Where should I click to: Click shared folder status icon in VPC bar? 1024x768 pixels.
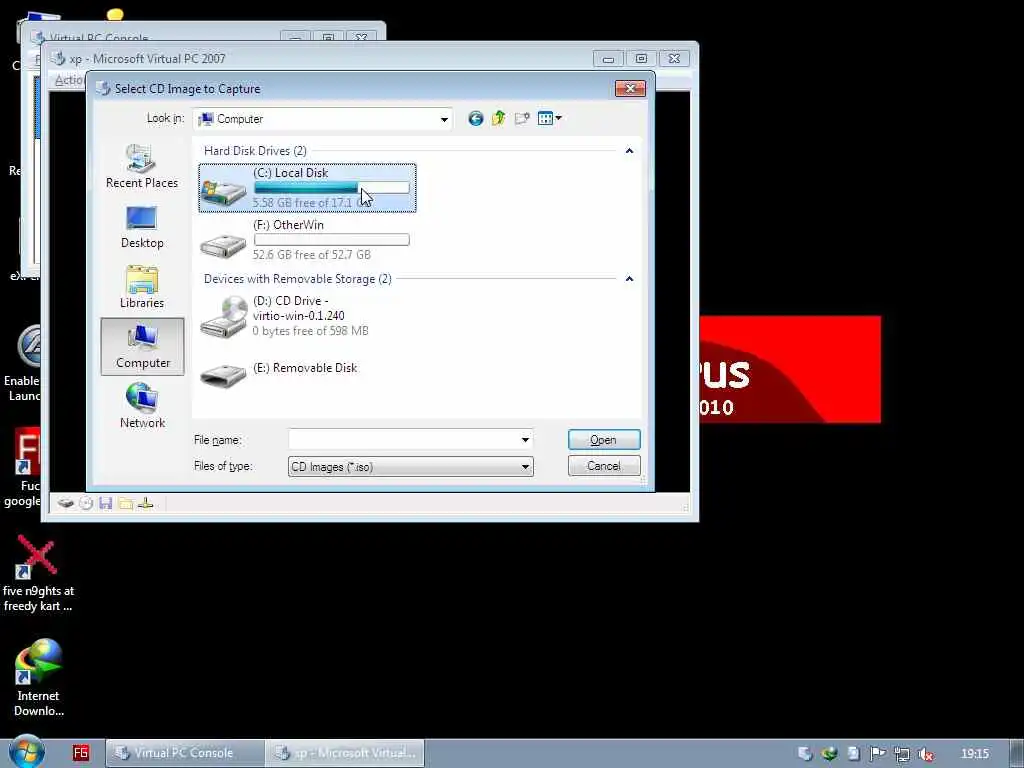coord(126,503)
